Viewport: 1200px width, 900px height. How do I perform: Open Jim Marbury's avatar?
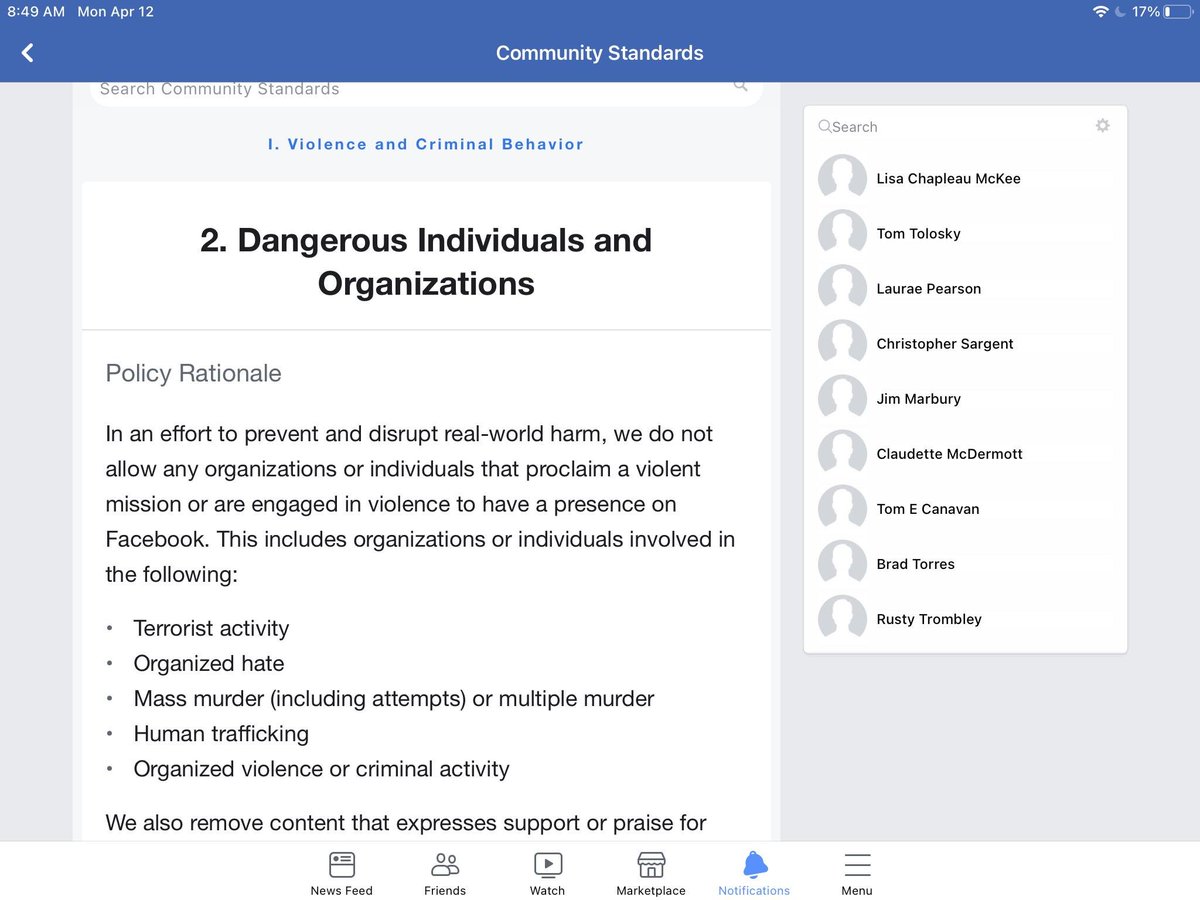tap(842, 398)
